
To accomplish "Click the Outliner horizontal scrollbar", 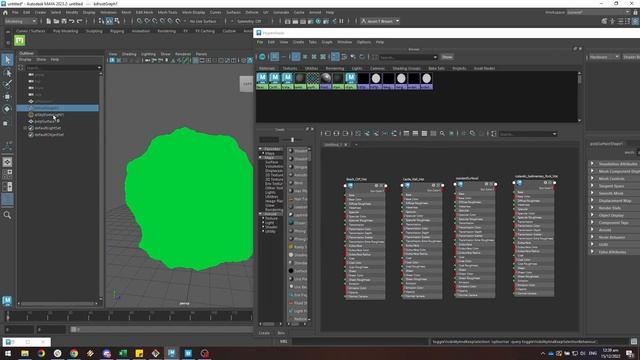I will point(59,304).
